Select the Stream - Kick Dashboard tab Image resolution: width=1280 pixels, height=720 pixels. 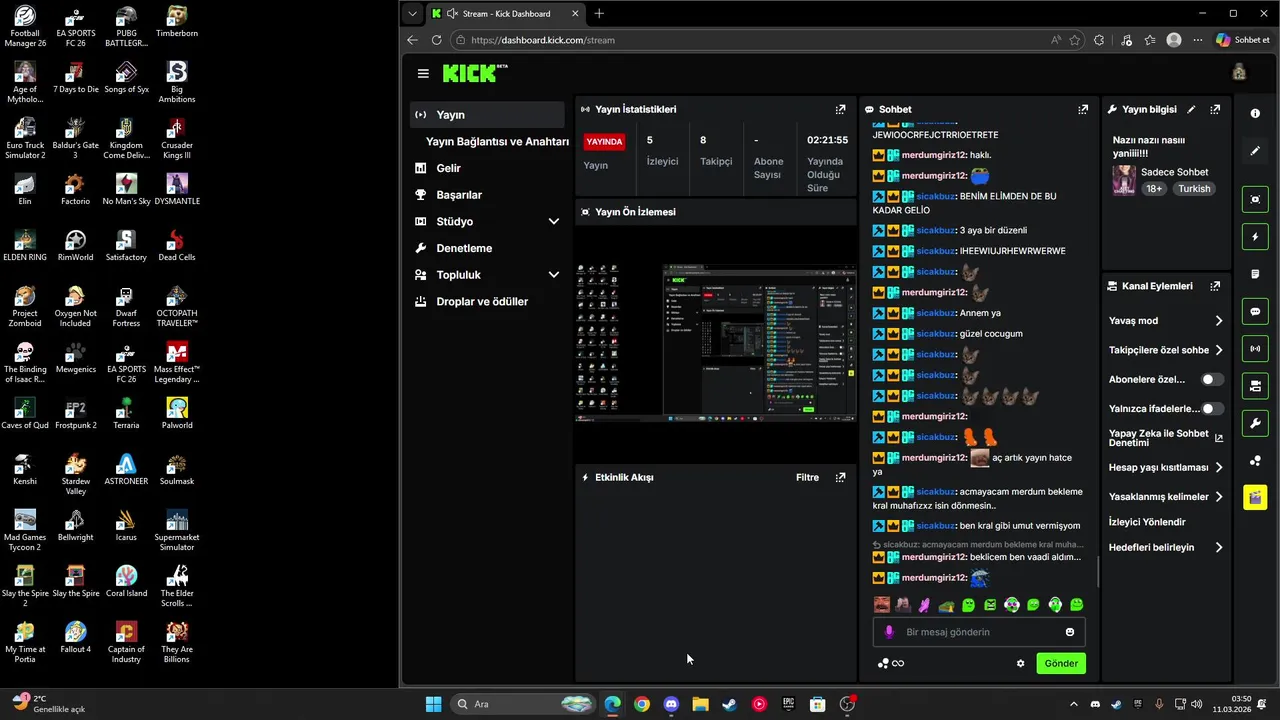click(x=506, y=14)
